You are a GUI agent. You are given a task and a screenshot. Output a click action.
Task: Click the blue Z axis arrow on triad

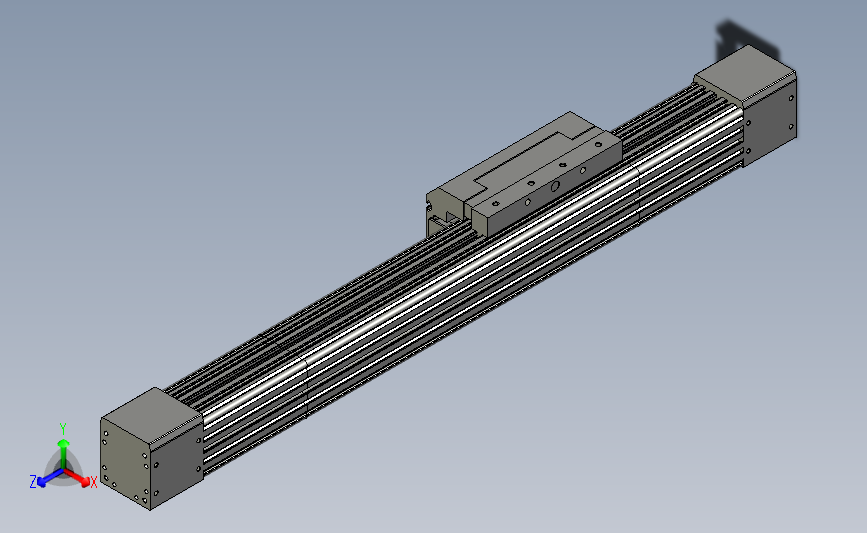(x=48, y=478)
